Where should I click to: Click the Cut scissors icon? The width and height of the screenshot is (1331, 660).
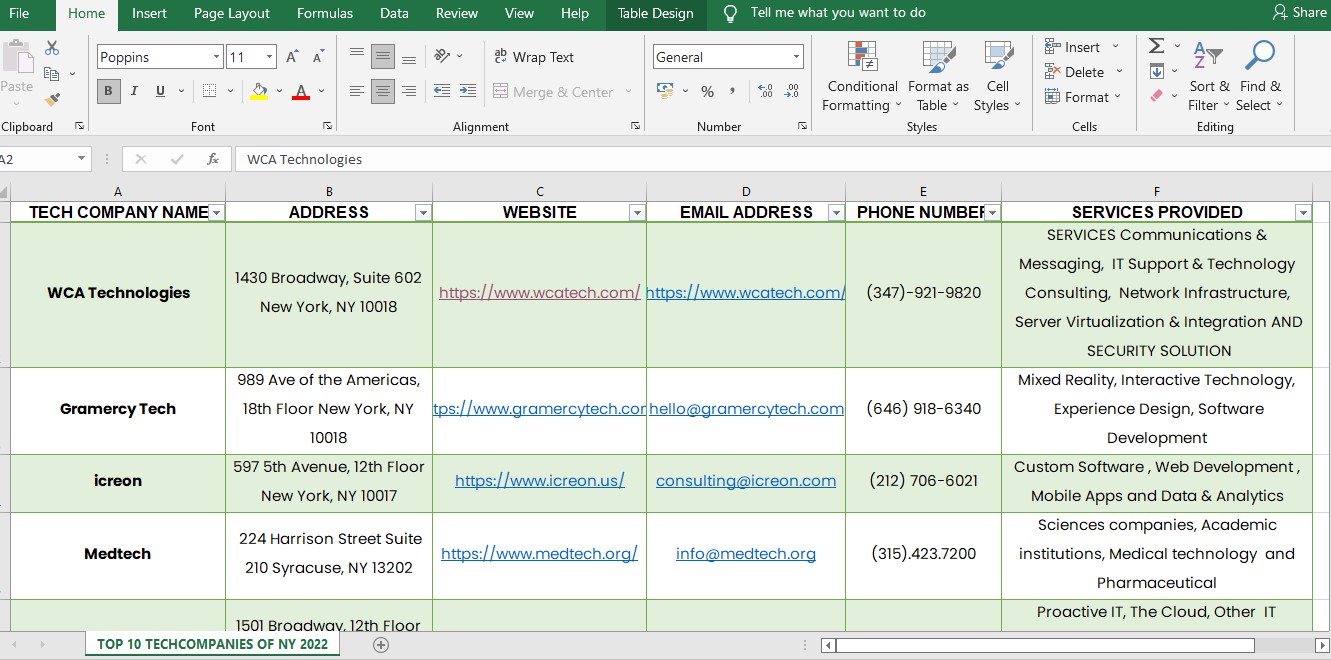click(52, 48)
